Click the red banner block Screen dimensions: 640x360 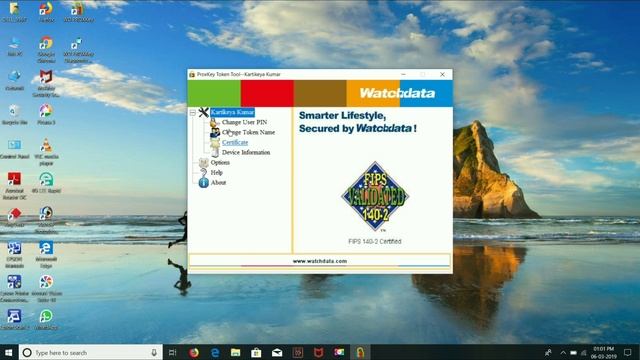pos(267,93)
